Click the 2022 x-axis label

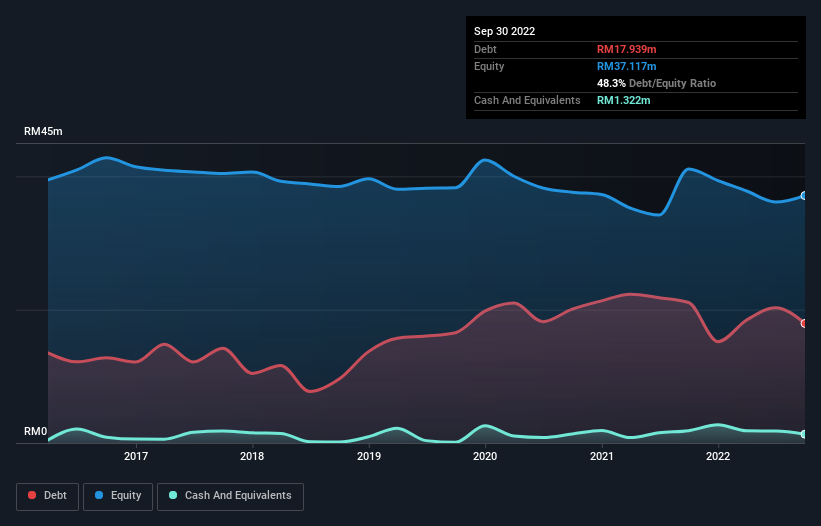pos(718,456)
